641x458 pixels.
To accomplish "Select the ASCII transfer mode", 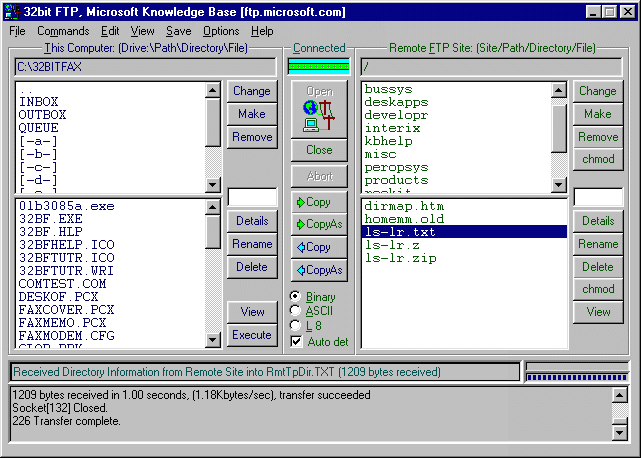I will 295,311.
